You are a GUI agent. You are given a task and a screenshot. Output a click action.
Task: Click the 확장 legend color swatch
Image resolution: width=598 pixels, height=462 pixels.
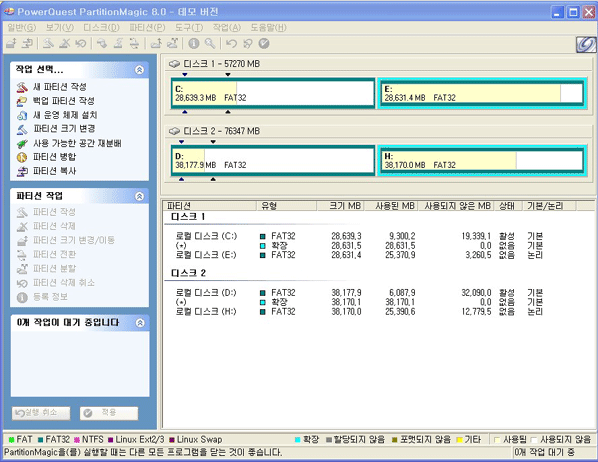pos(297,440)
